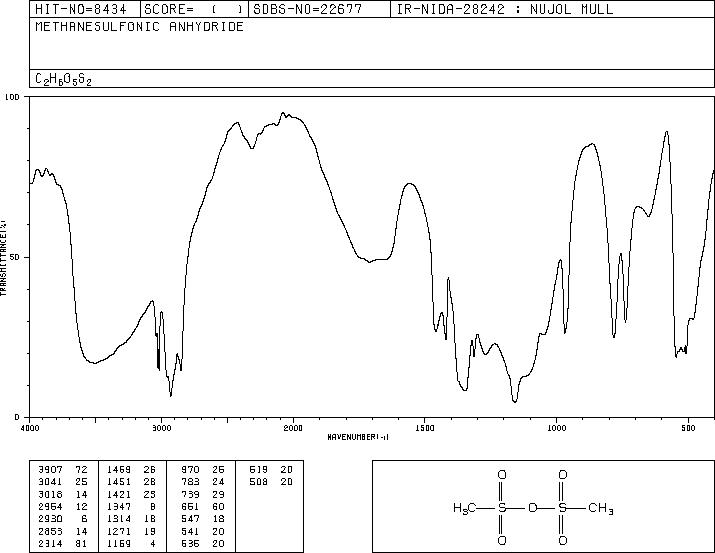Image resolution: width=715 pixels, height=553 pixels.
Task: Click the 4000 tick label on x-axis
Action: tap(30, 428)
